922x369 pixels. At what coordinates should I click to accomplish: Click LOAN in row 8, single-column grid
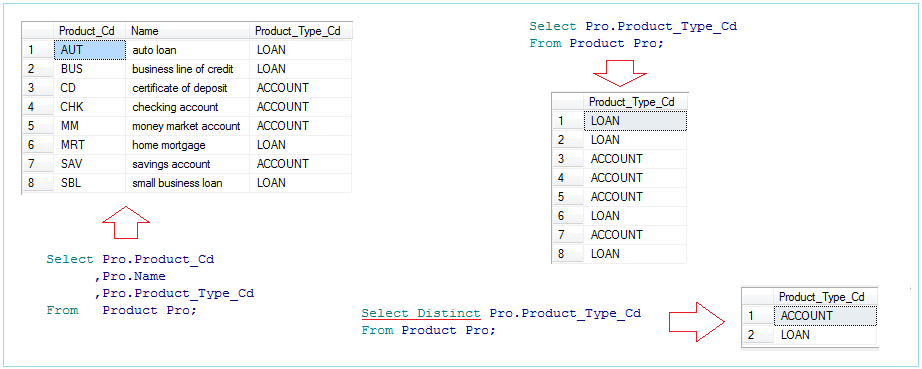pyautogui.click(x=635, y=253)
